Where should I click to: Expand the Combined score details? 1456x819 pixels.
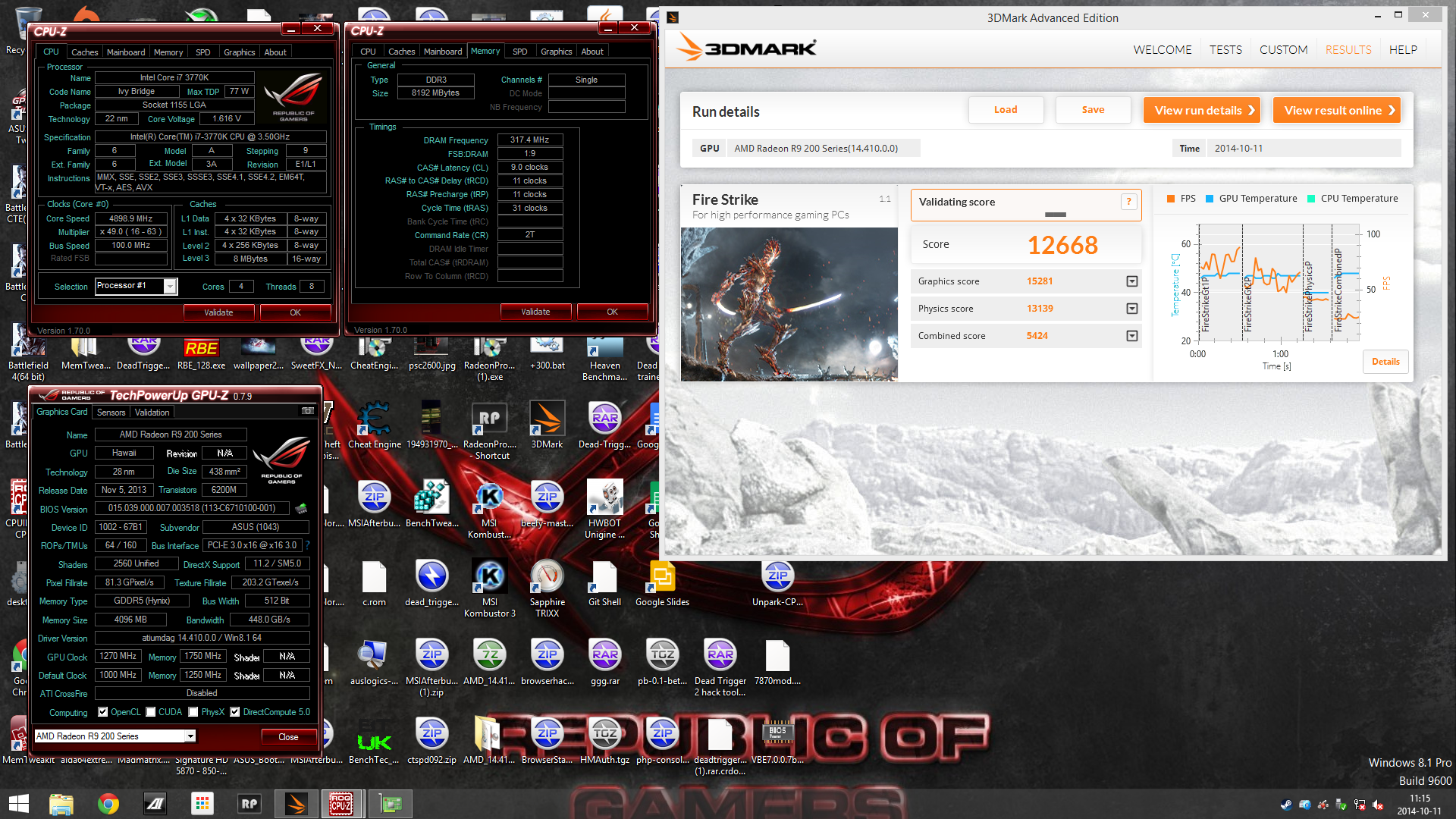click(1131, 336)
